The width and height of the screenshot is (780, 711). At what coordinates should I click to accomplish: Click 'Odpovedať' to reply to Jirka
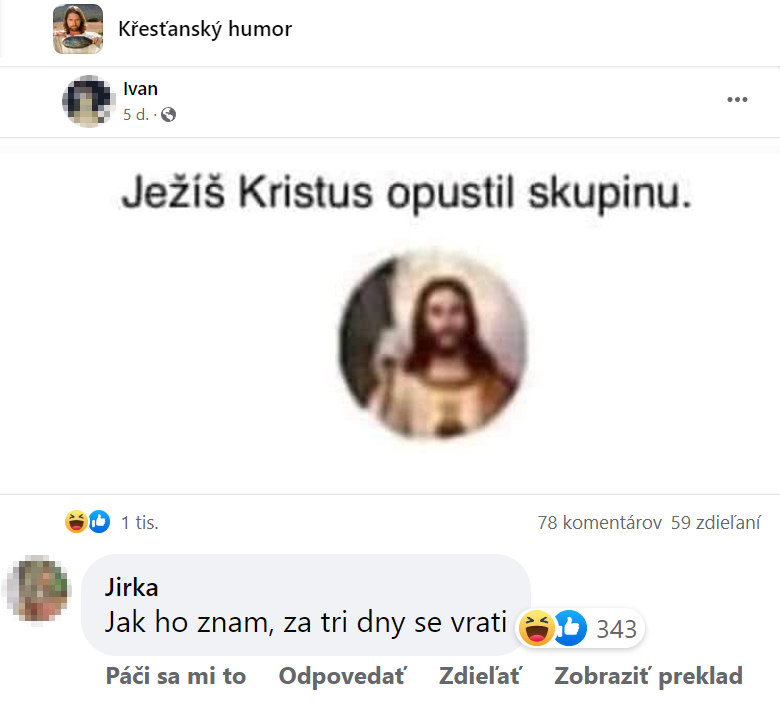(342, 676)
